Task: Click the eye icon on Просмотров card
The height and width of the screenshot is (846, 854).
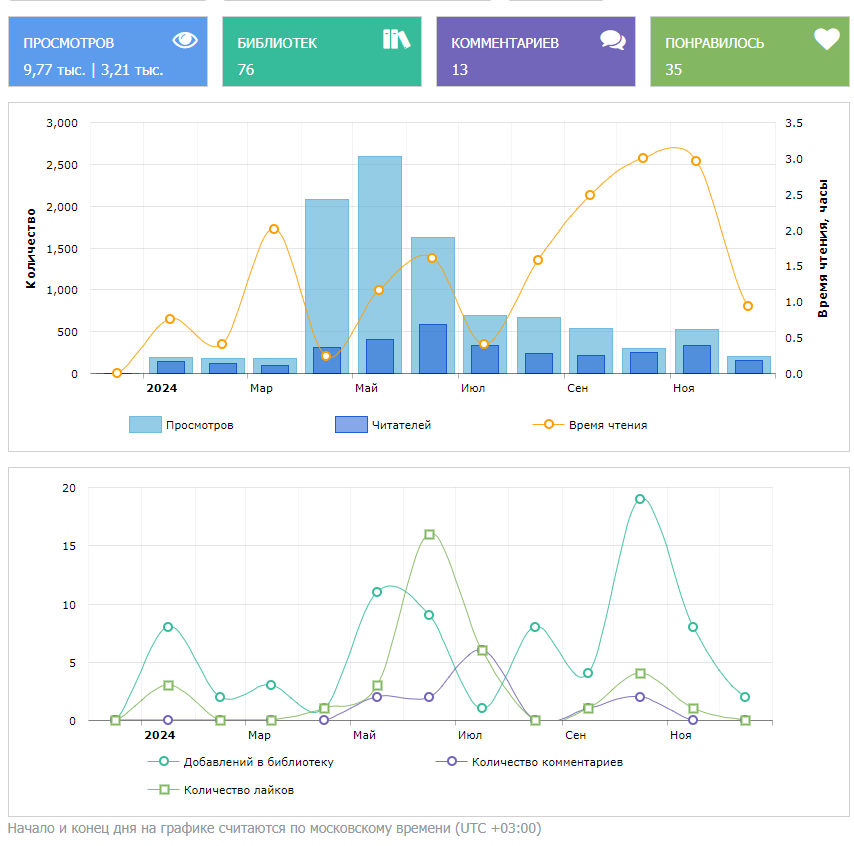Action: pos(185,40)
